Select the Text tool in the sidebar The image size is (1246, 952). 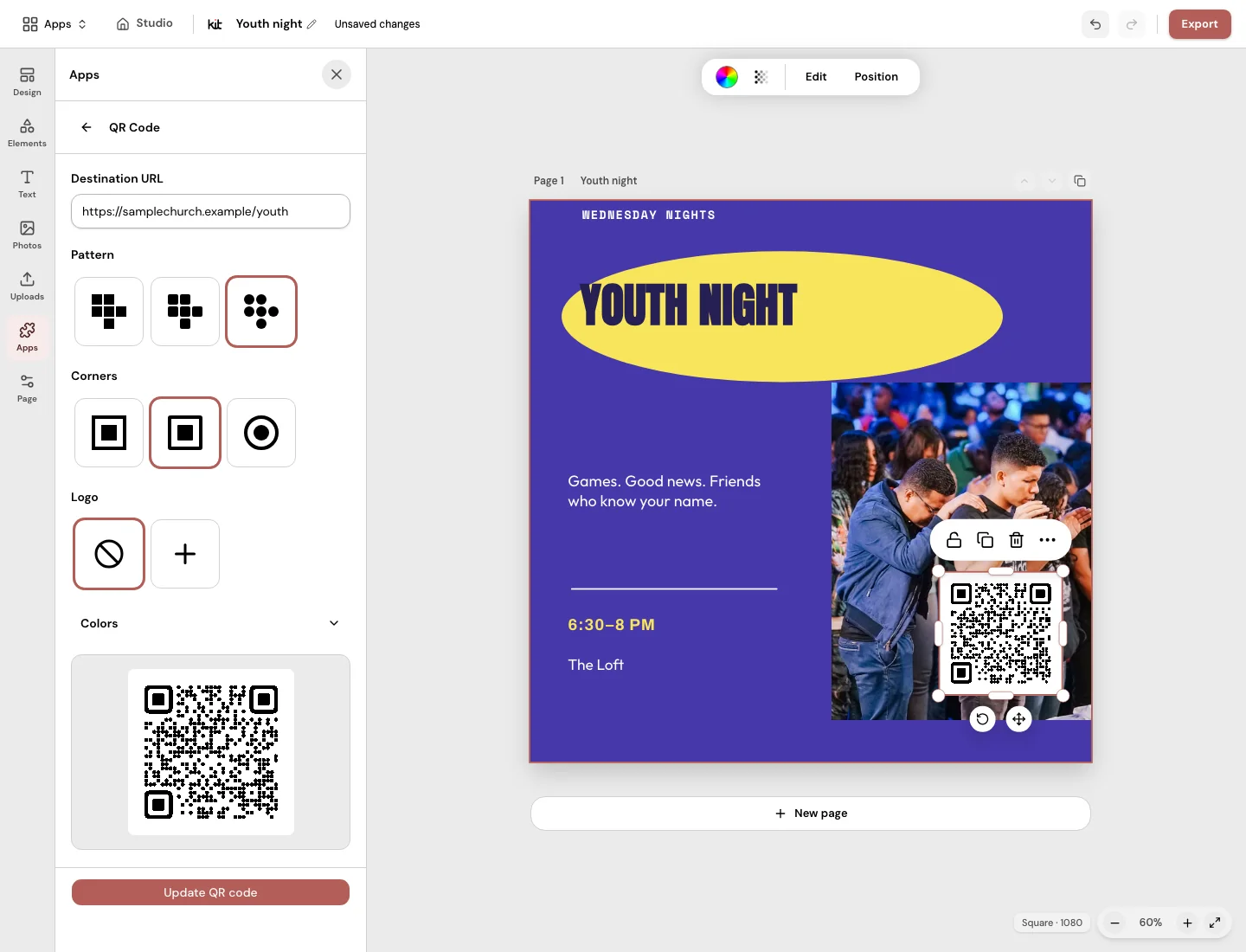point(27,184)
